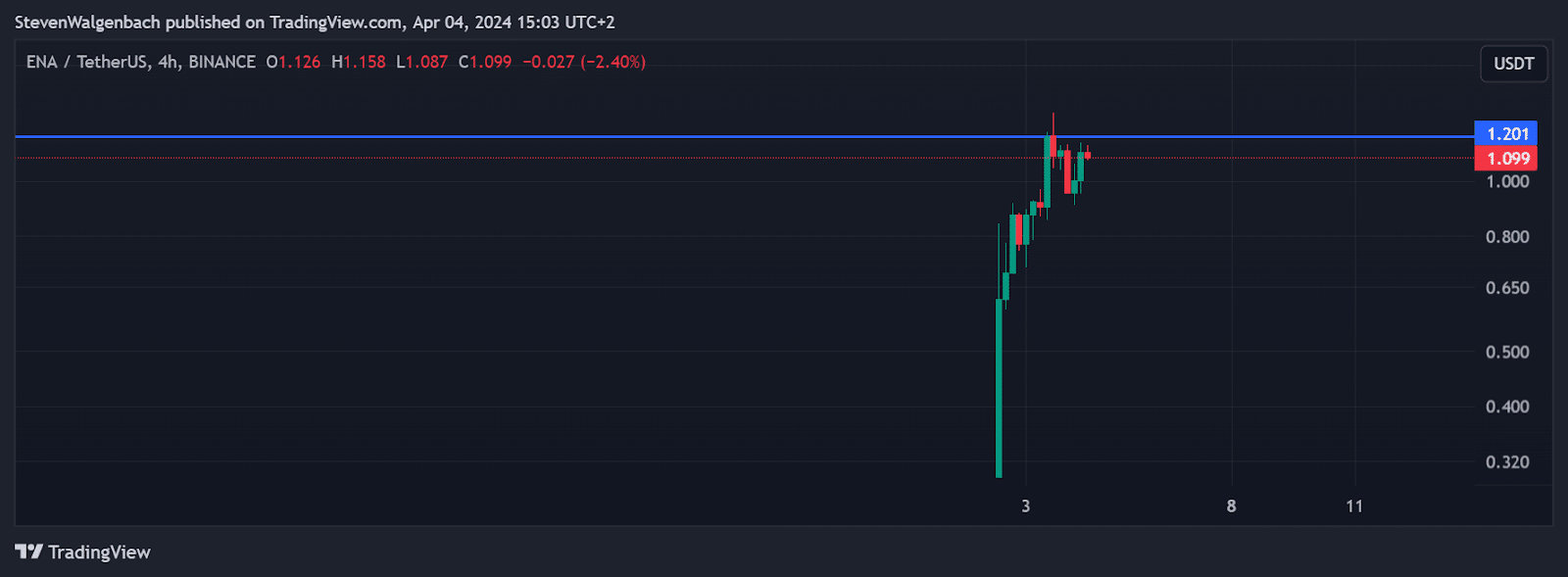Click the 1.000 price axis label
The image size is (1568, 577).
point(1507,181)
